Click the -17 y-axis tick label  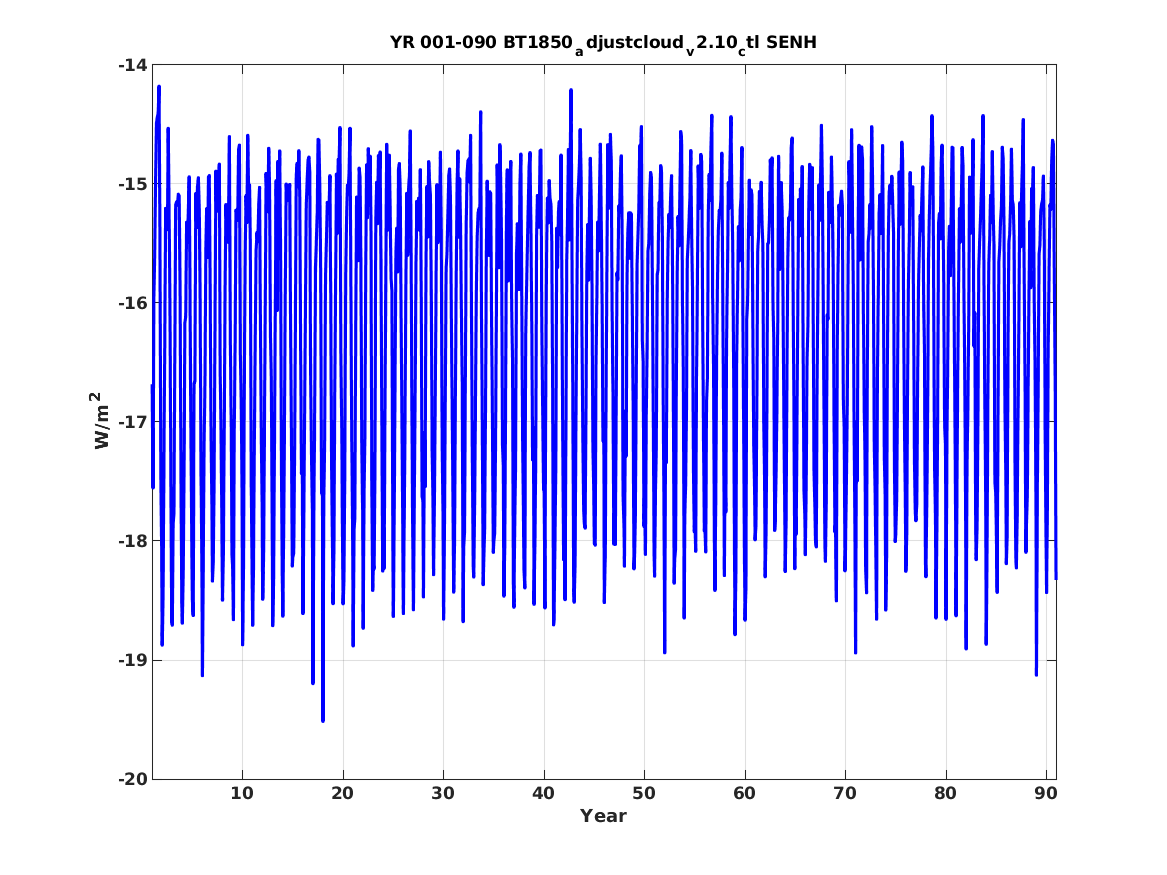point(131,422)
